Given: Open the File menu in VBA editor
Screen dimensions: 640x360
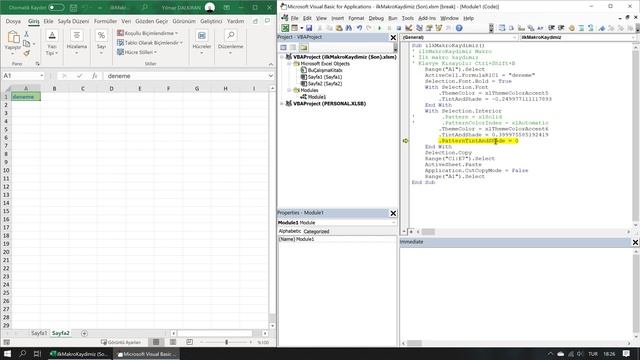Looking at the screenshot, I should pyautogui.click(x=294, y=18).
